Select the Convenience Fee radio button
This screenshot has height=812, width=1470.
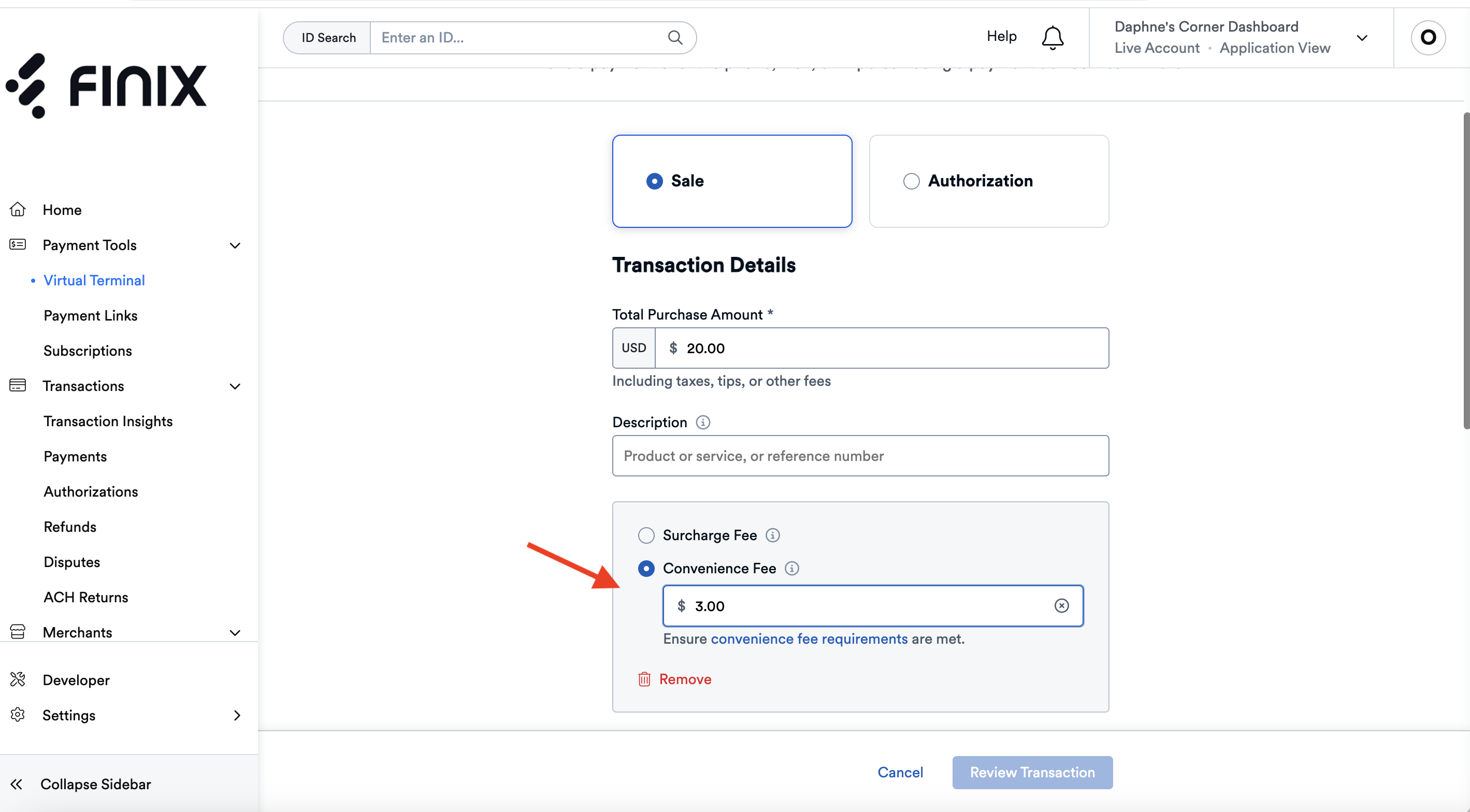(646, 568)
